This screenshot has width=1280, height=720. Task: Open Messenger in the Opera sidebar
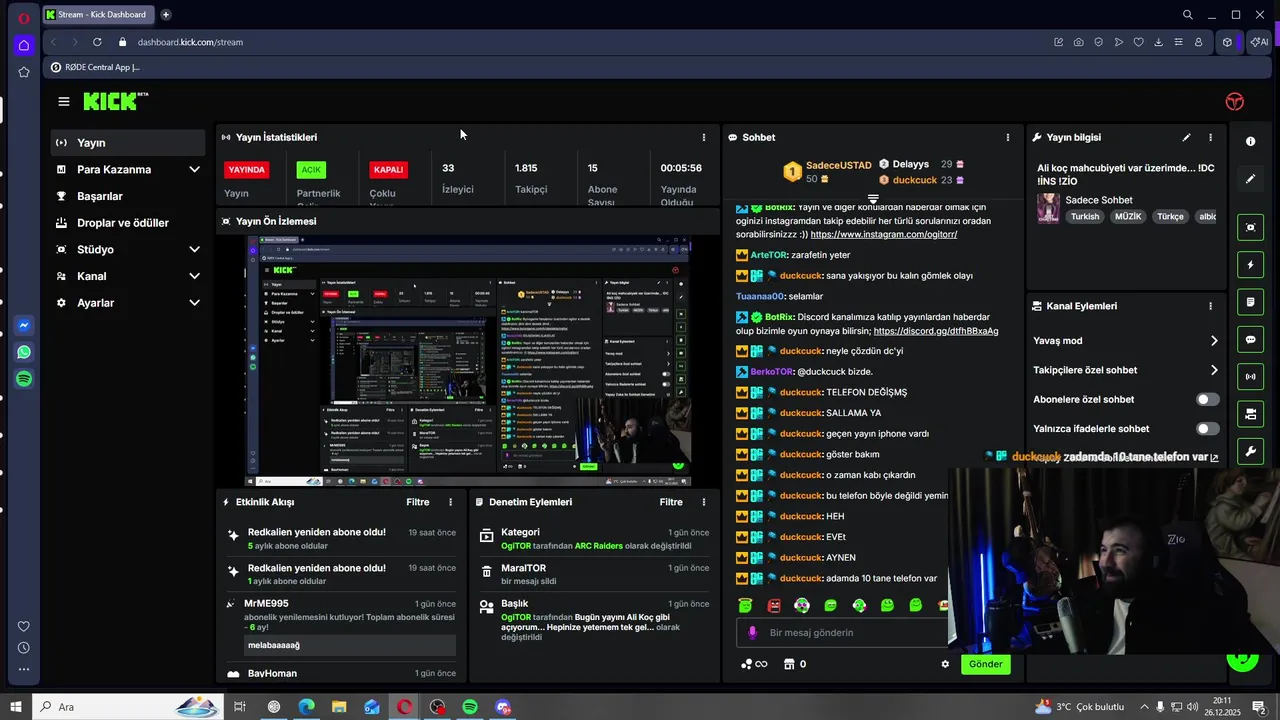tap(24, 325)
